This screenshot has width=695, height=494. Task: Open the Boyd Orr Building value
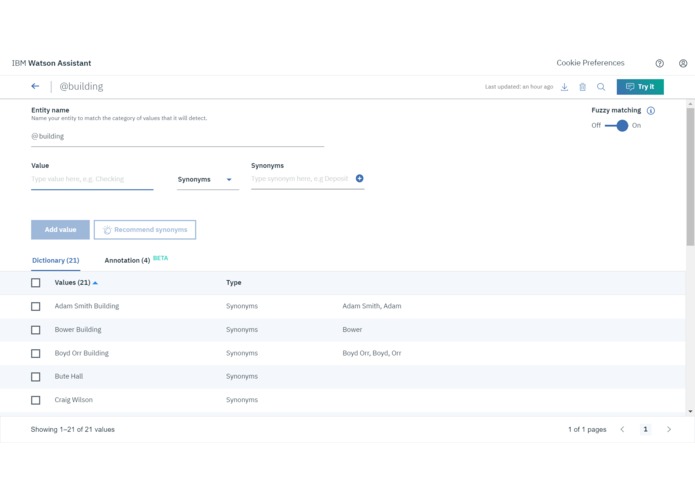coord(82,353)
